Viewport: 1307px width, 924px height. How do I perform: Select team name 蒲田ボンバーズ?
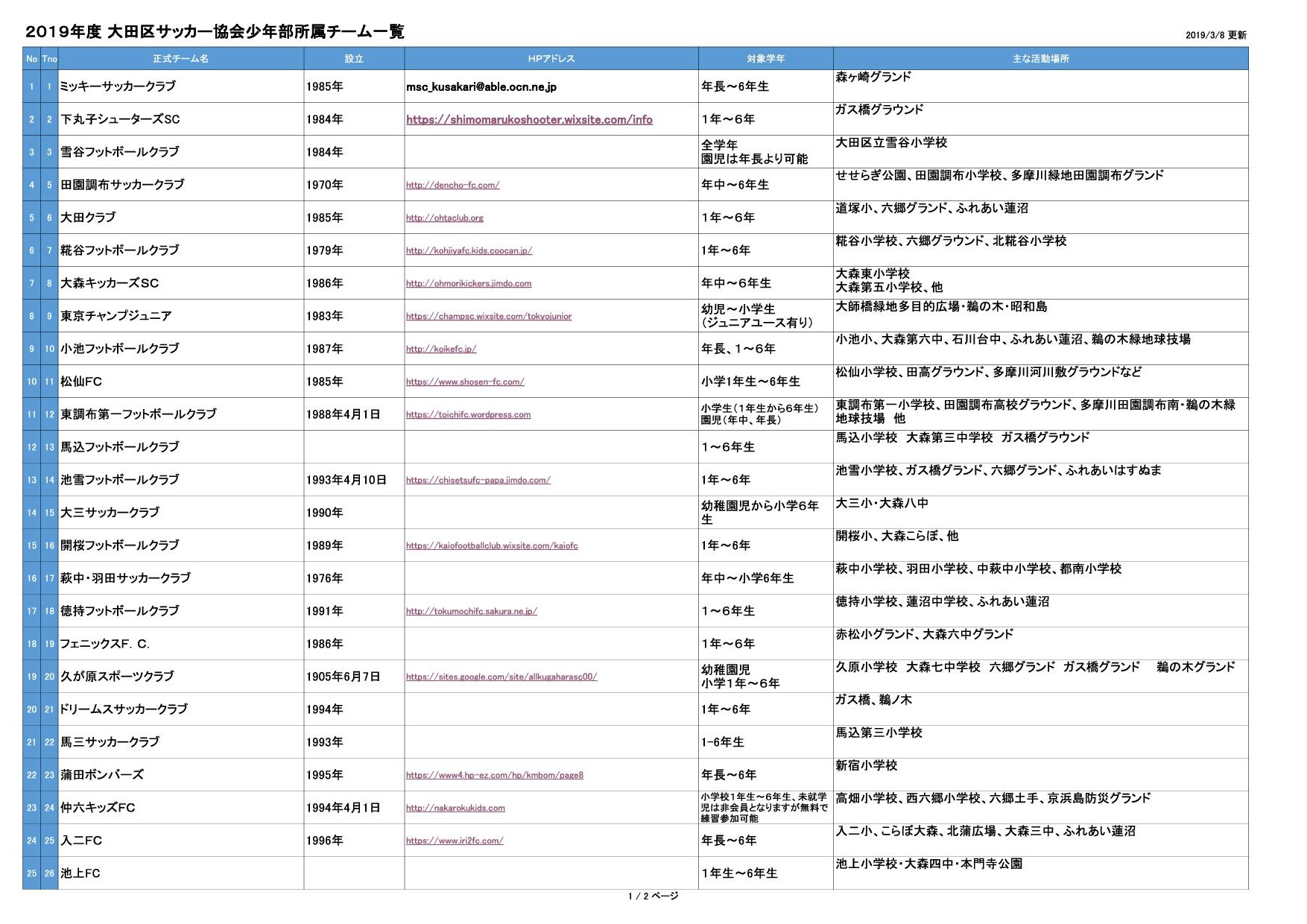(102, 775)
